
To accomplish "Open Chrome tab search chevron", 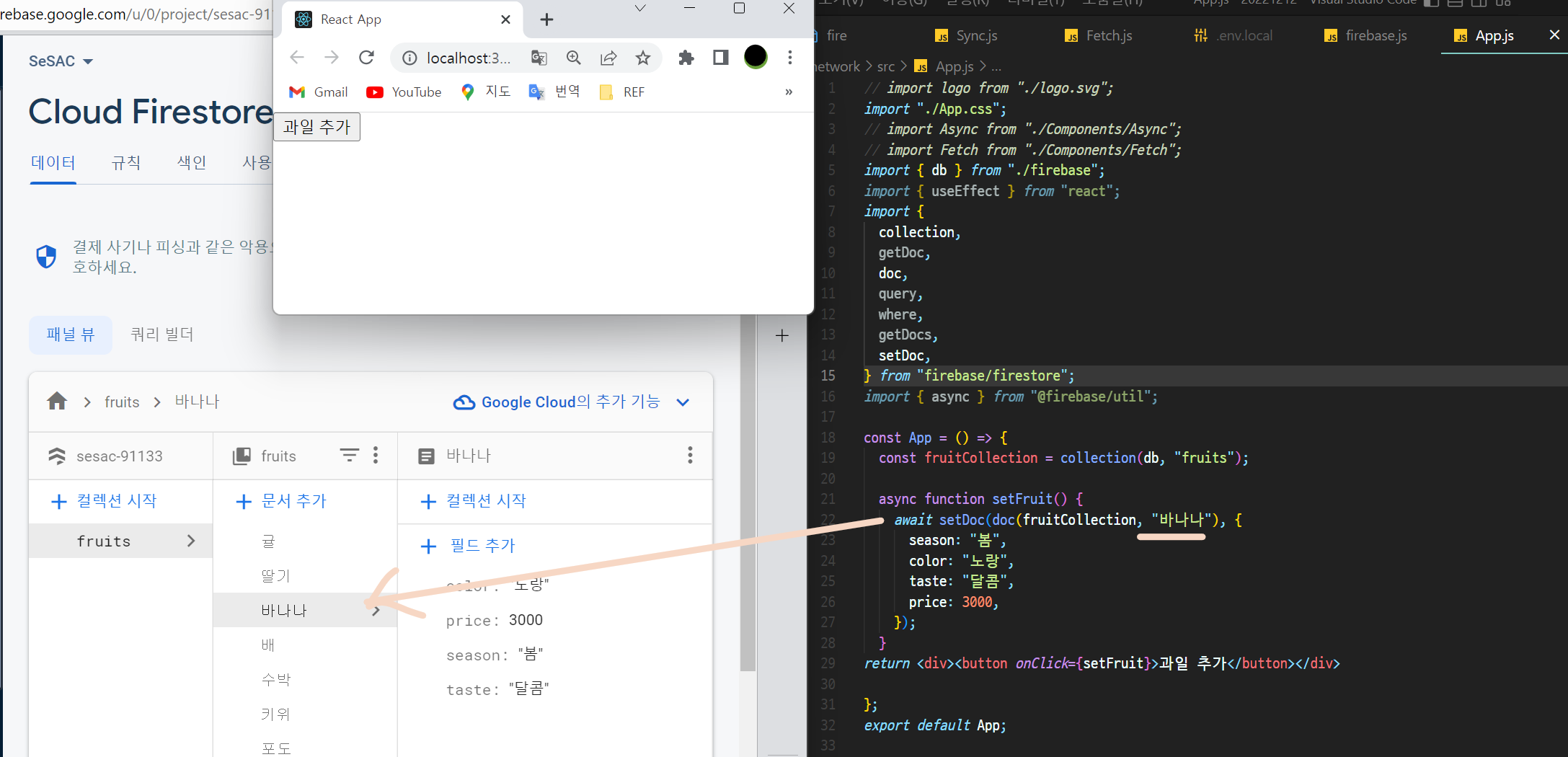I will point(640,9).
